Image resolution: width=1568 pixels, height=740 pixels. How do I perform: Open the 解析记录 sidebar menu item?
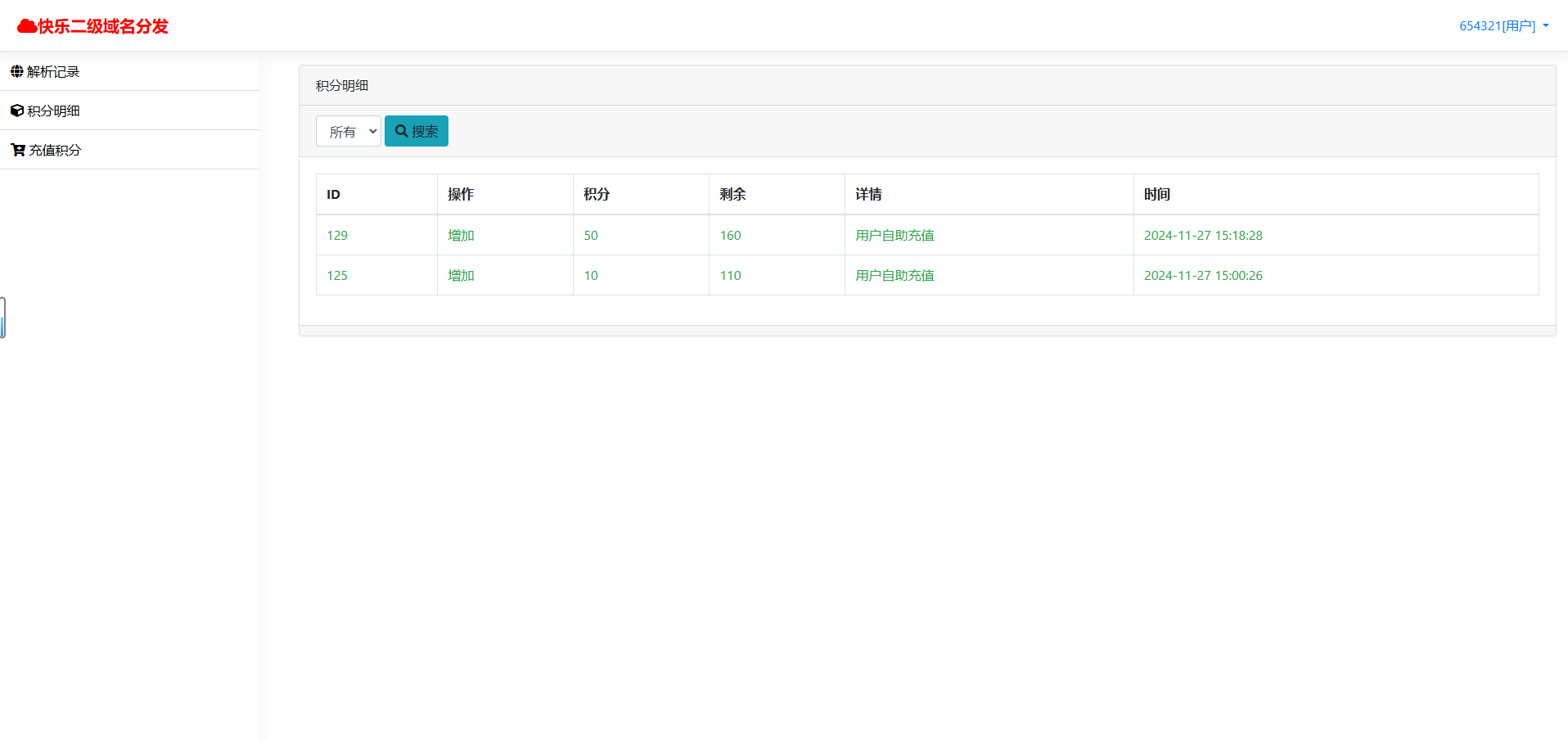click(129, 71)
